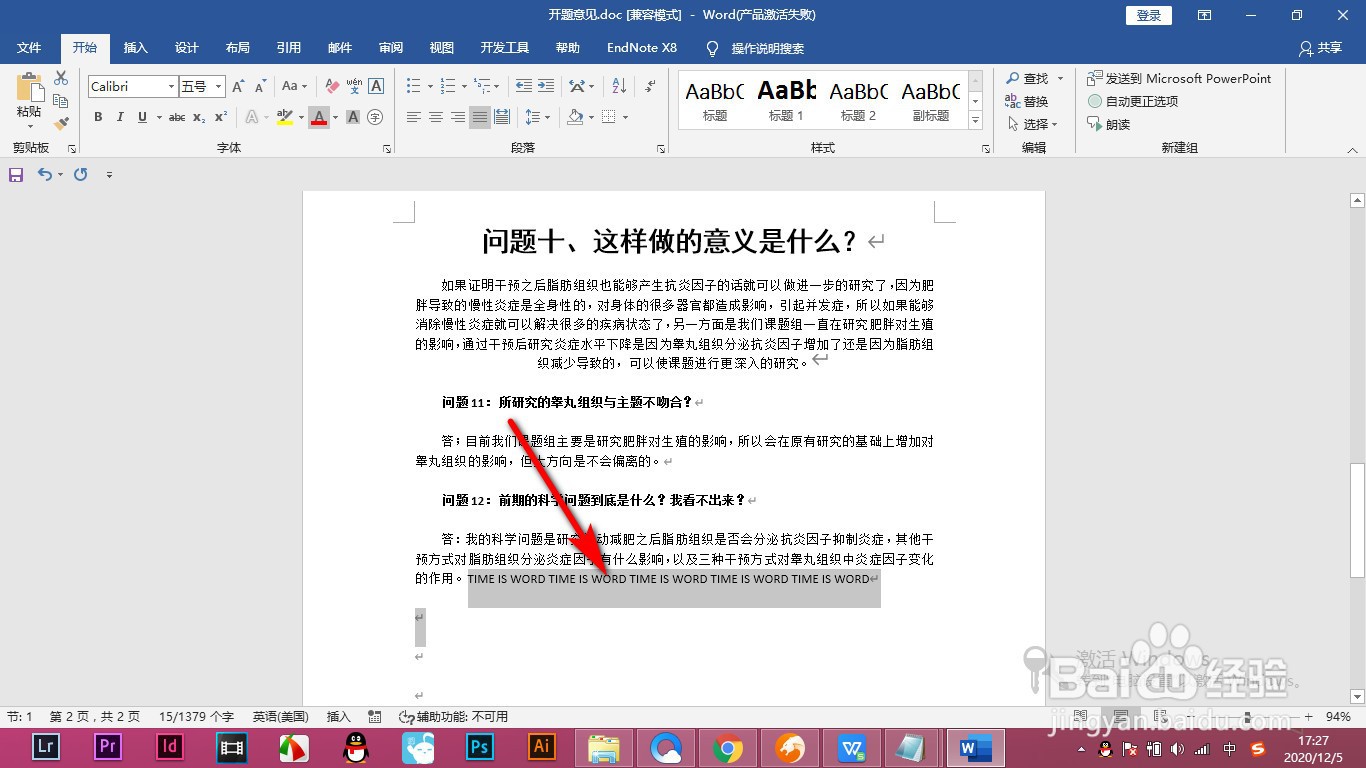Sort text with A-Z sort icon
1366x768 pixels.
[x=619, y=87]
